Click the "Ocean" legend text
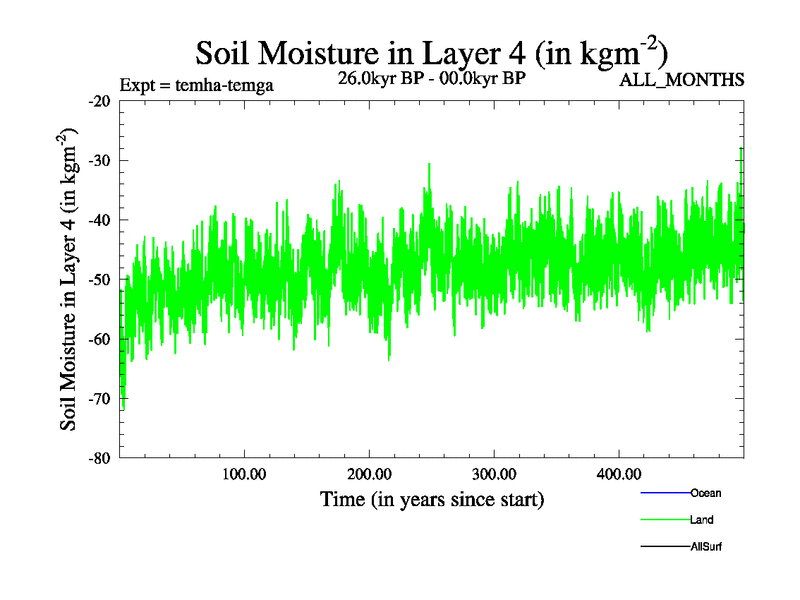The width and height of the screenshot is (800, 600). point(705,493)
